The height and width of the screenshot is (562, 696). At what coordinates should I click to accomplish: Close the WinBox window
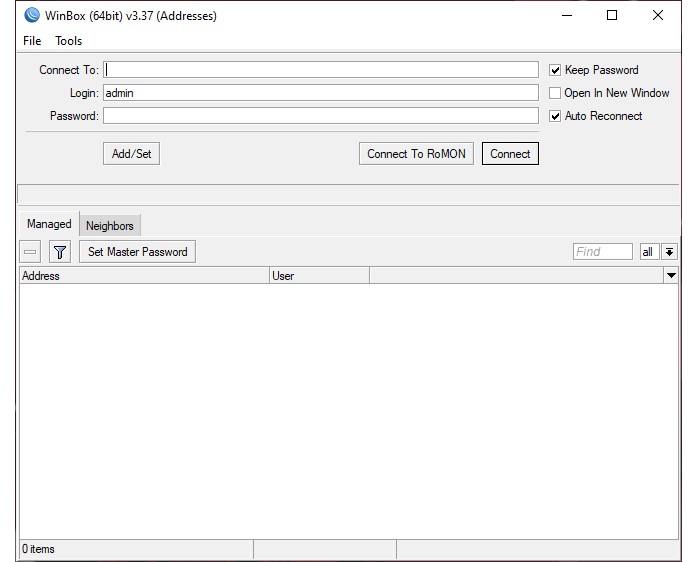pyautogui.click(x=658, y=16)
